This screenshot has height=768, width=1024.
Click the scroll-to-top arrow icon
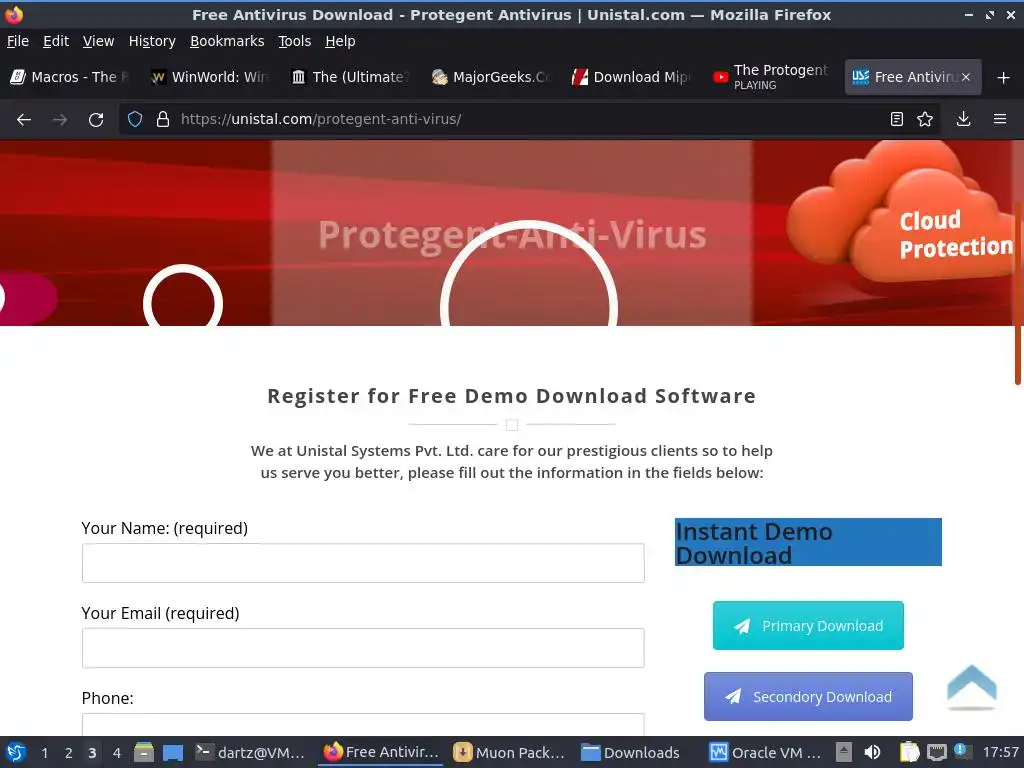pos(972,686)
